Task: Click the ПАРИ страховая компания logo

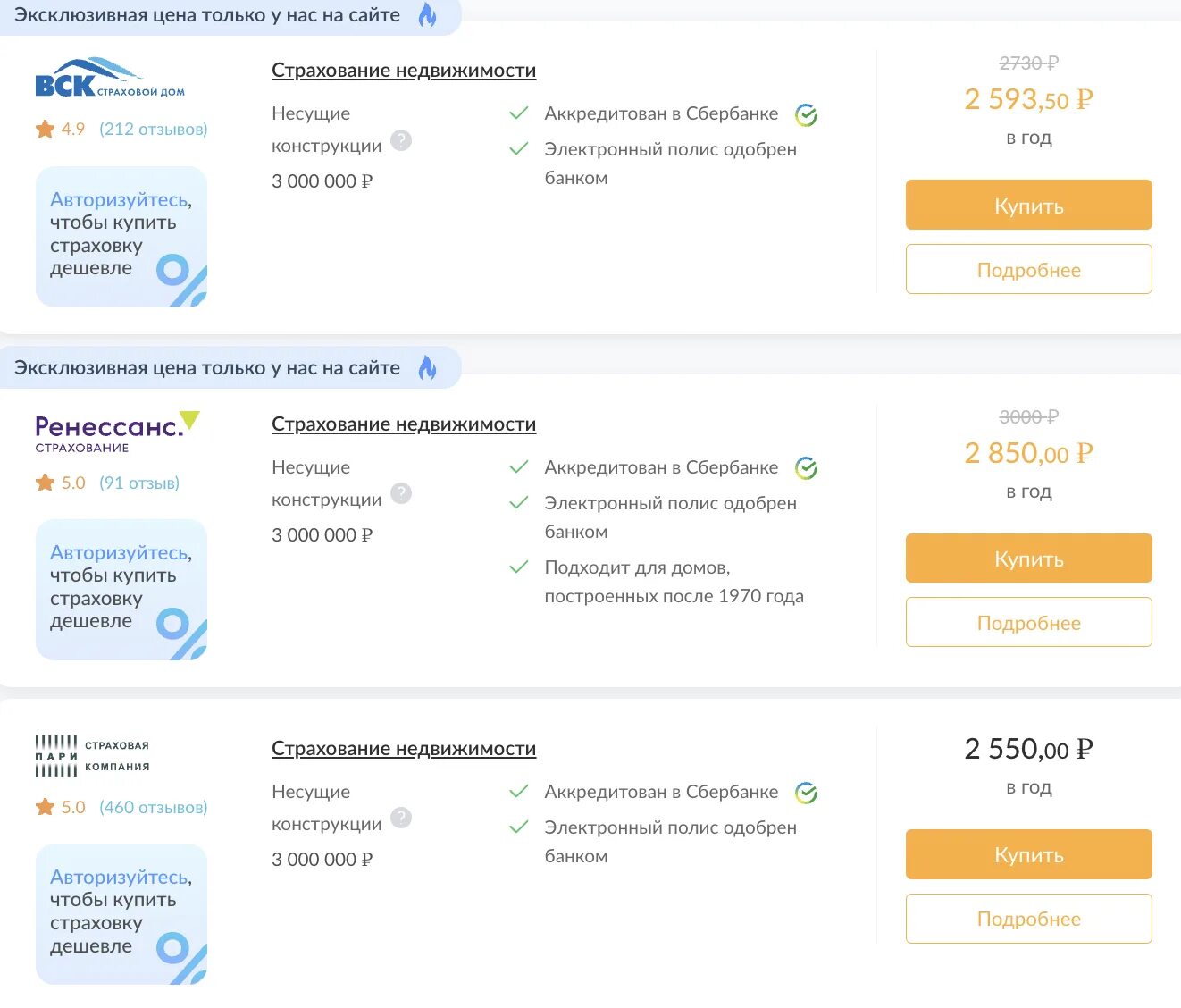Action: [92, 753]
